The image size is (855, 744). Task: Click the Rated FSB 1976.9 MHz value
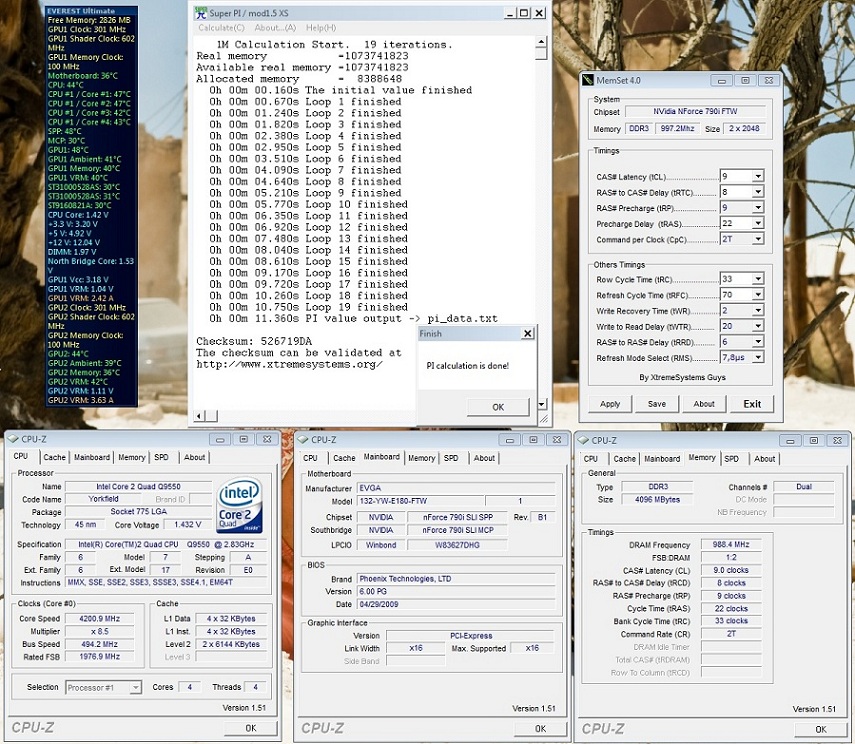[99, 657]
